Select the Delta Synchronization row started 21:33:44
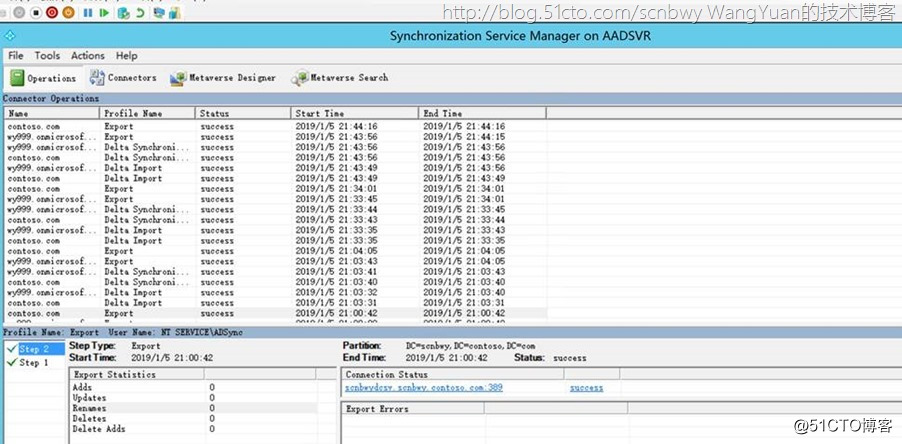902x444 pixels. coord(275,209)
